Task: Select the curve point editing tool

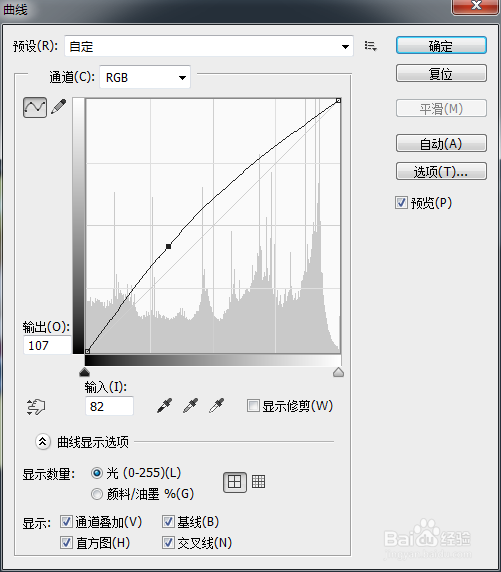Action: (x=35, y=107)
